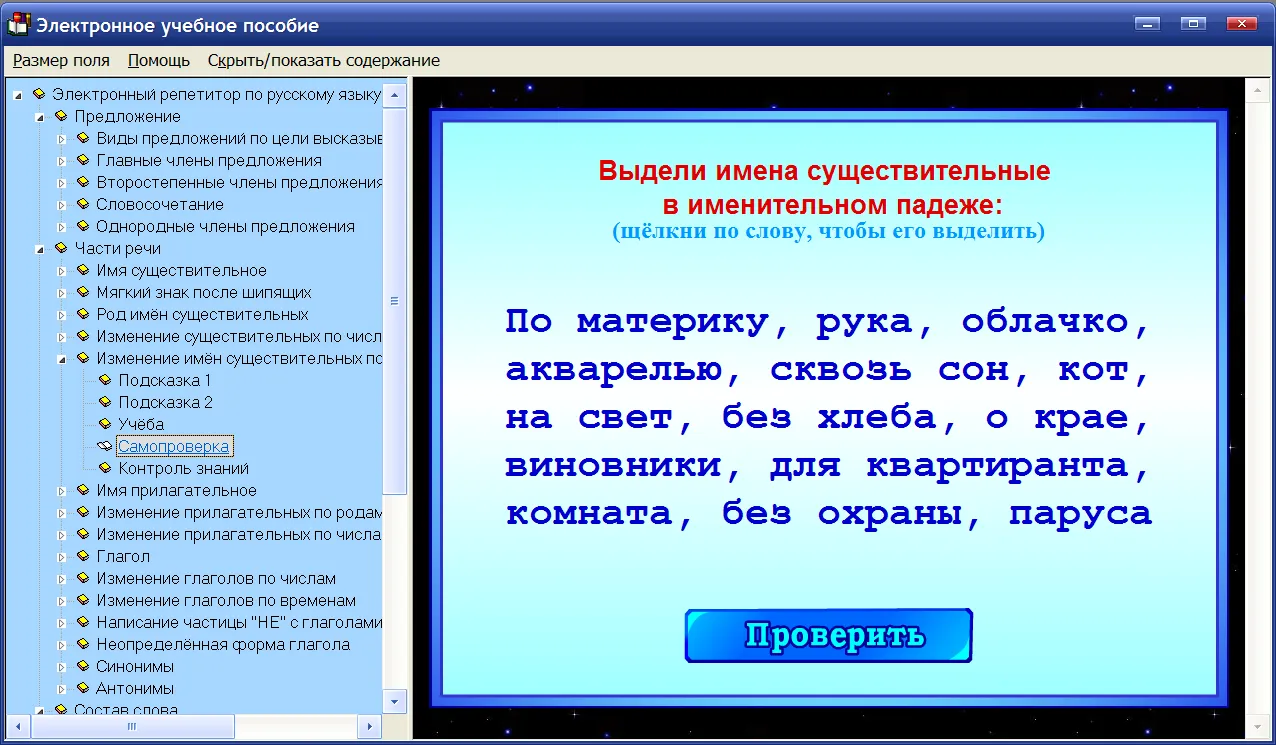Expand the Имя существительное node
The width and height of the screenshot is (1276, 745).
pyautogui.click(x=61, y=270)
